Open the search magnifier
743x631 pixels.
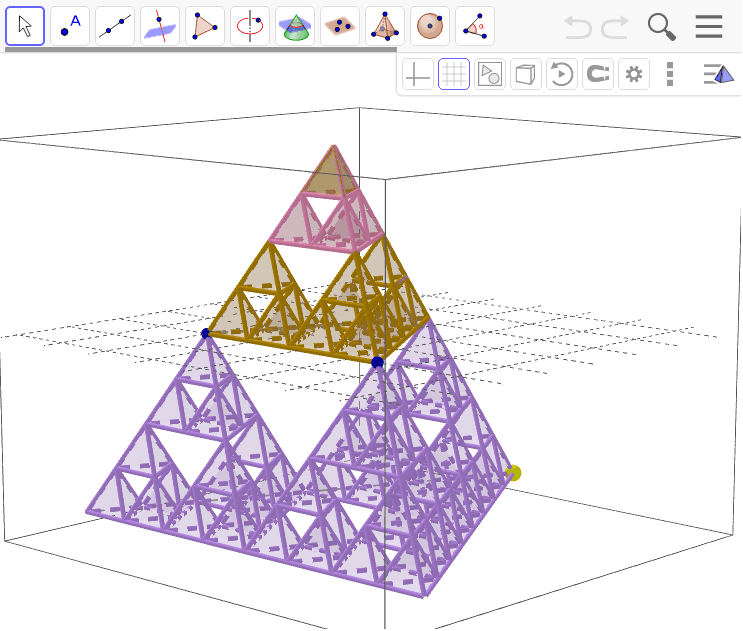(x=661, y=27)
